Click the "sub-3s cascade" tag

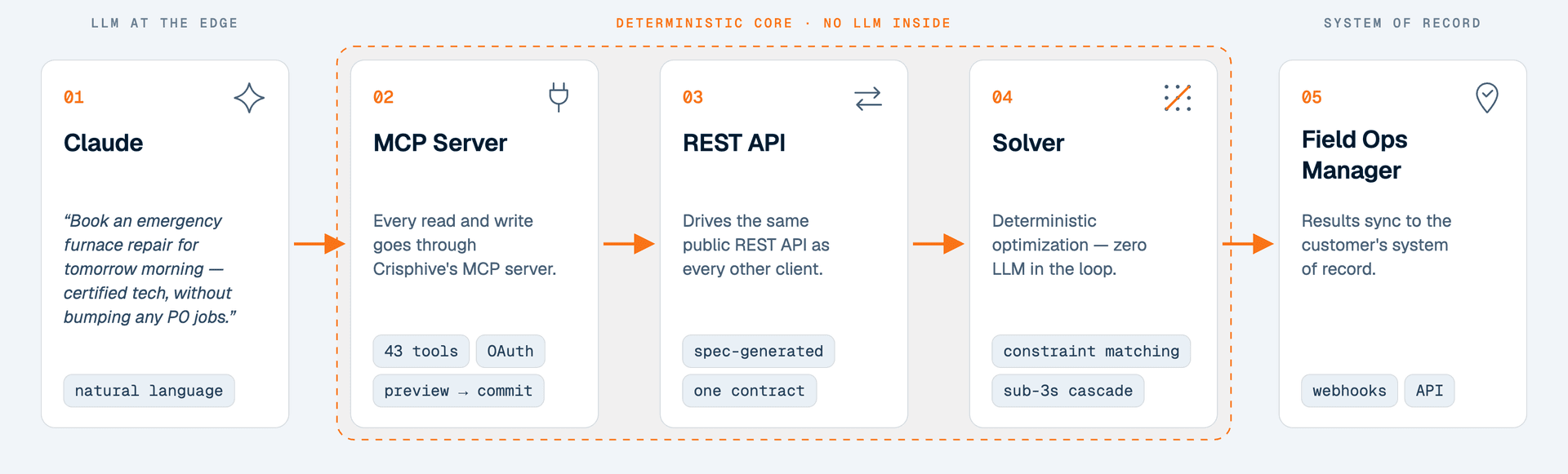tap(1068, 391)
